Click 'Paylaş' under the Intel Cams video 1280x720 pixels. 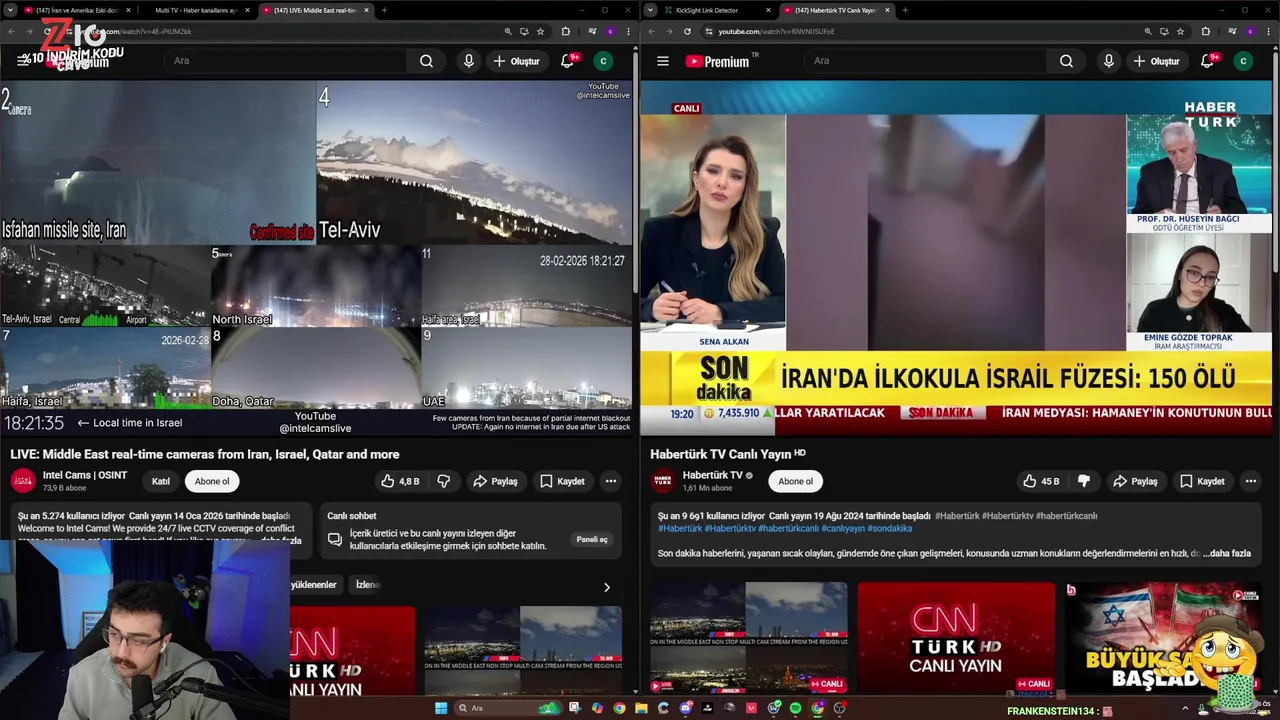coord(495,481)
